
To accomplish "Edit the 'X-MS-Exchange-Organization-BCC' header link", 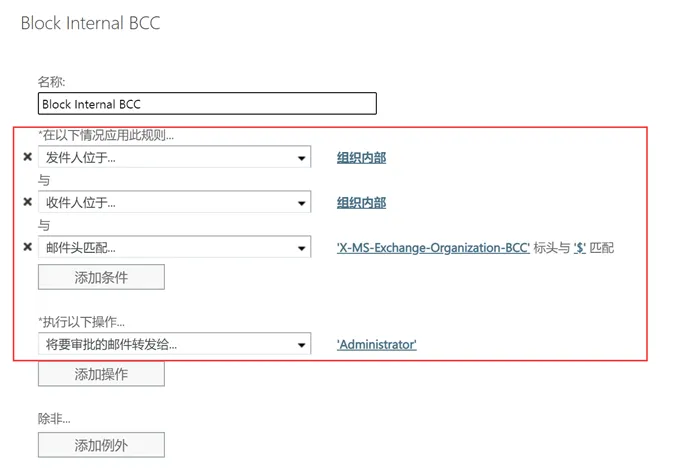I will point(433,247).
